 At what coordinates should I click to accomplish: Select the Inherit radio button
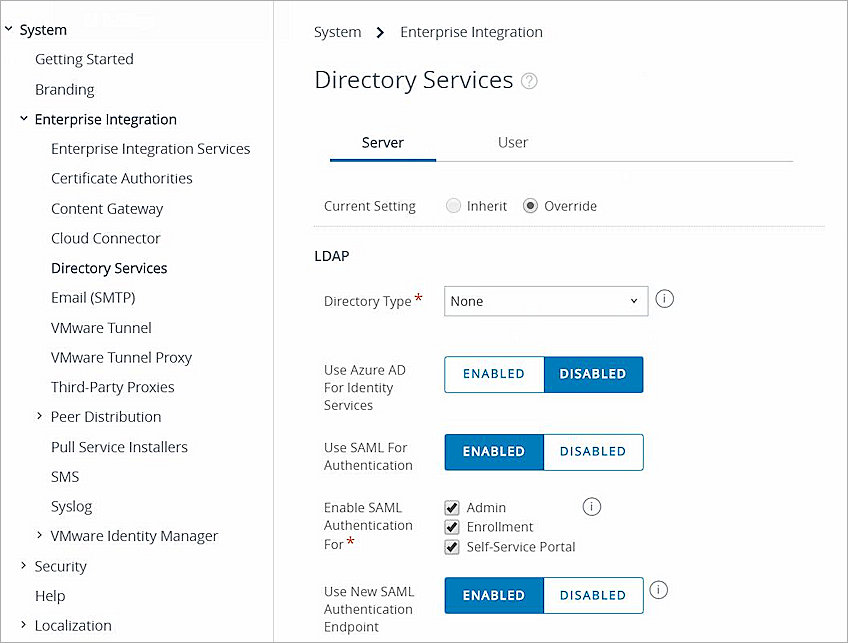click(x=454, y=206)
